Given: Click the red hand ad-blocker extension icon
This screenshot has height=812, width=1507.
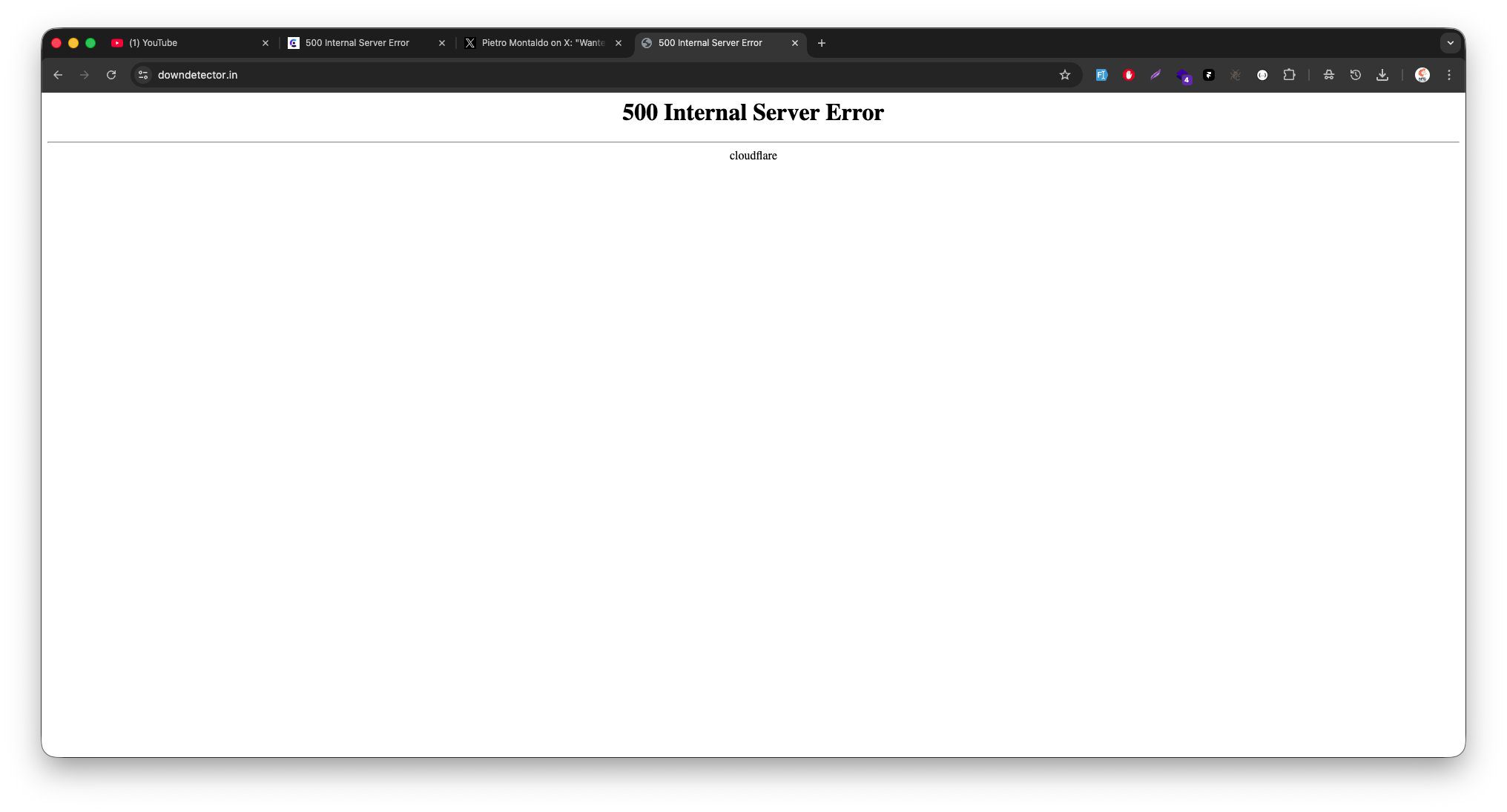Looking at the screenshot, I should (1128, 75).
